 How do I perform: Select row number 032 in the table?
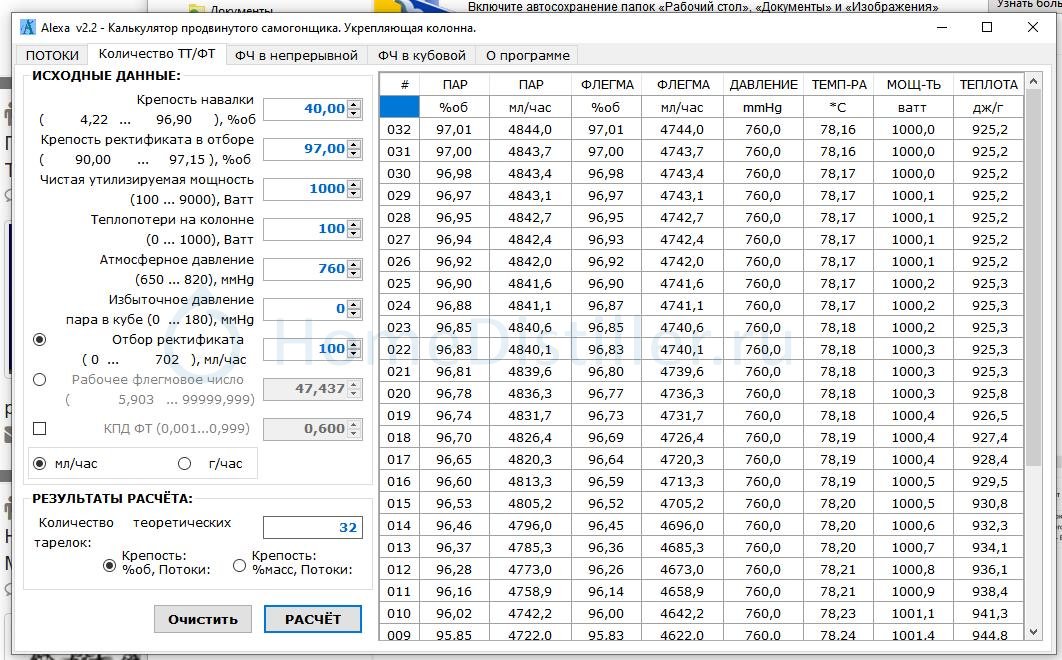[400, 129]
